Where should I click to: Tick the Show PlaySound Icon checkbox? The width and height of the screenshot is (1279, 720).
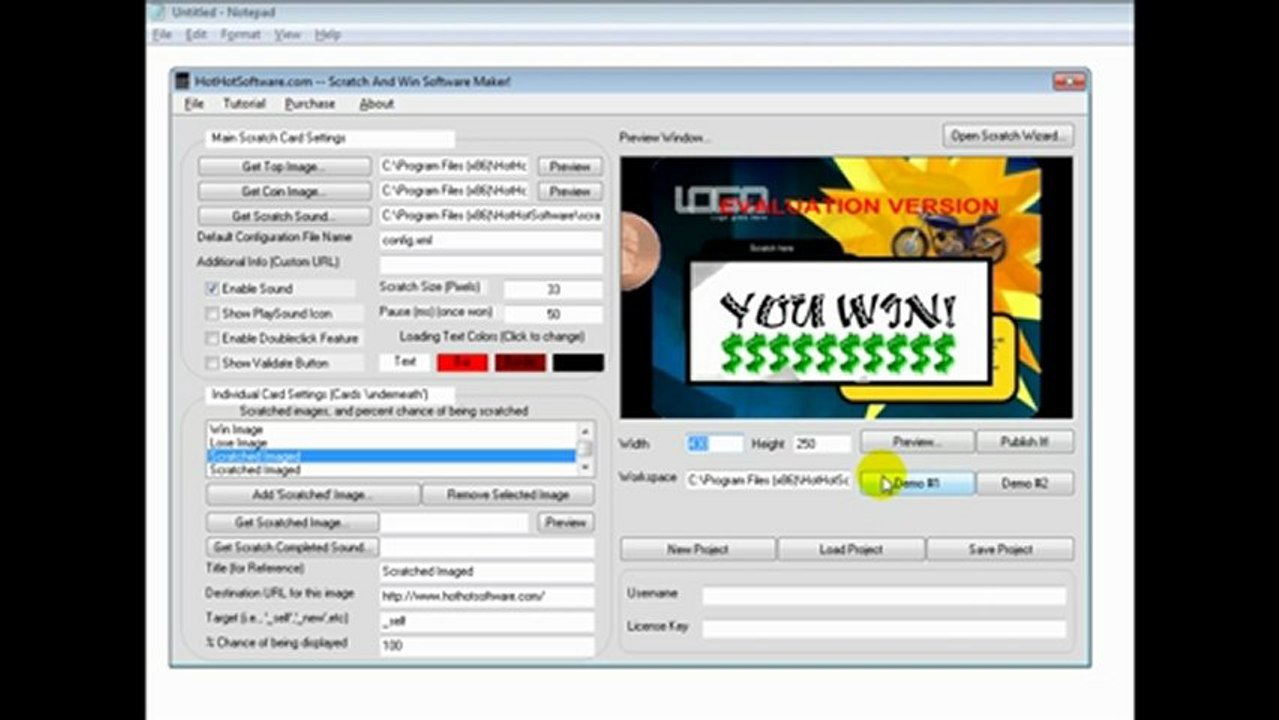(212, 313)
